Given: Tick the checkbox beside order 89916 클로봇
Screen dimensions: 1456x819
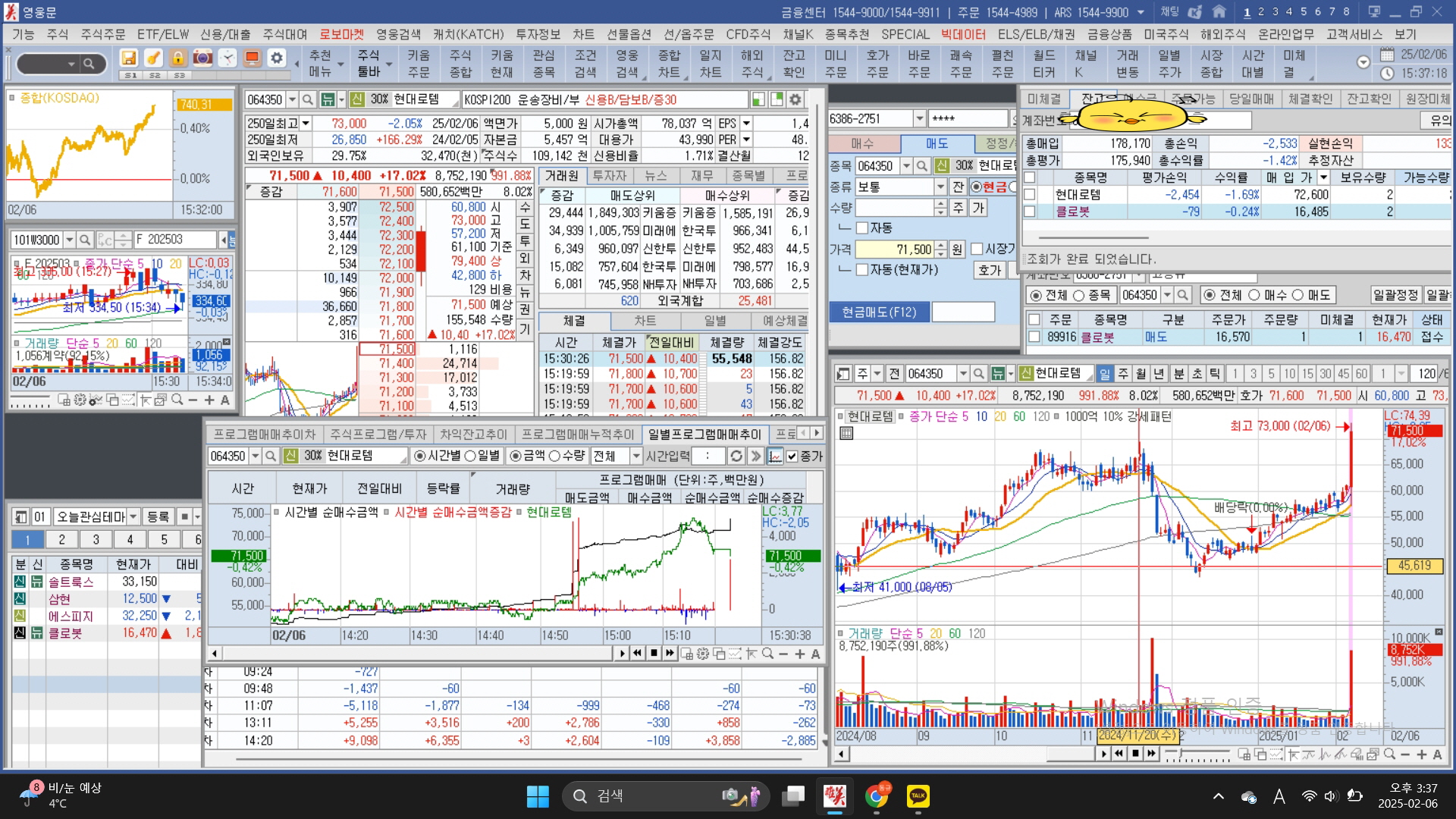Looking at the screenshot, I should 1034,337.
